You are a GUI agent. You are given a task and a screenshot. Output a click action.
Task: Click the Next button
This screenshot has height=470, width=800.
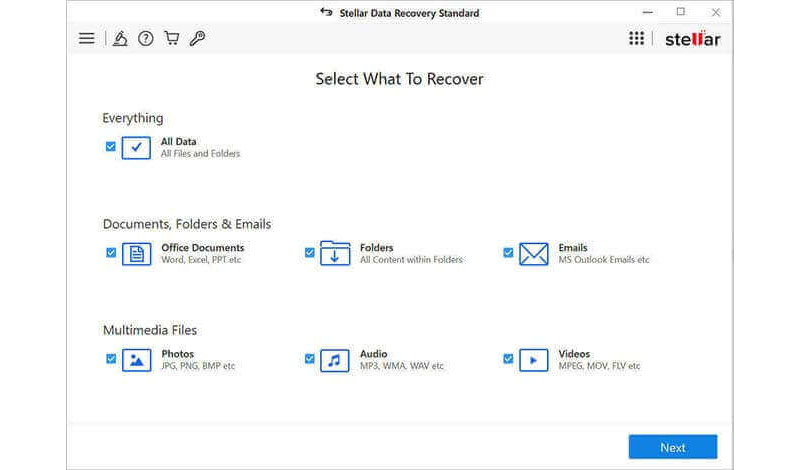pos(672,447)
